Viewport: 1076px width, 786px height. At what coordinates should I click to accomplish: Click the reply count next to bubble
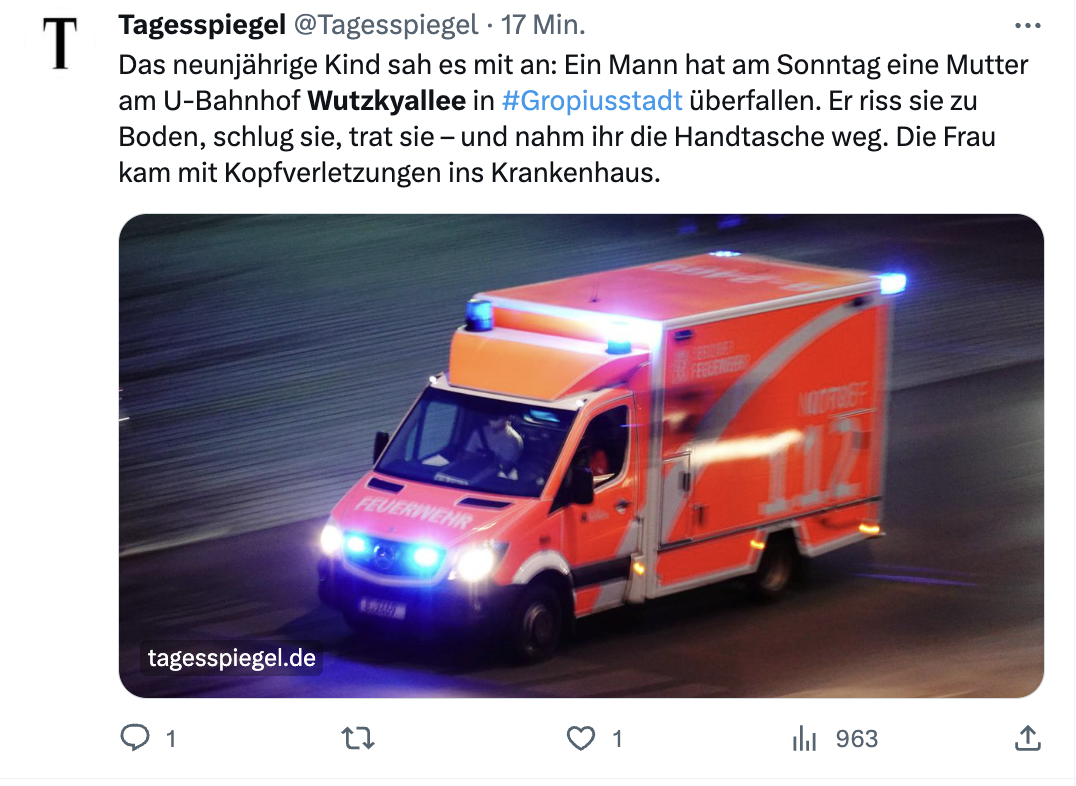(x=171, y=739)
